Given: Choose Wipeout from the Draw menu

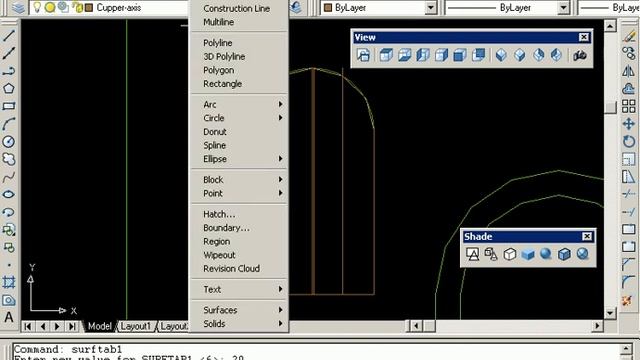Looking at the screenshot, I should [x=240, y=255].
